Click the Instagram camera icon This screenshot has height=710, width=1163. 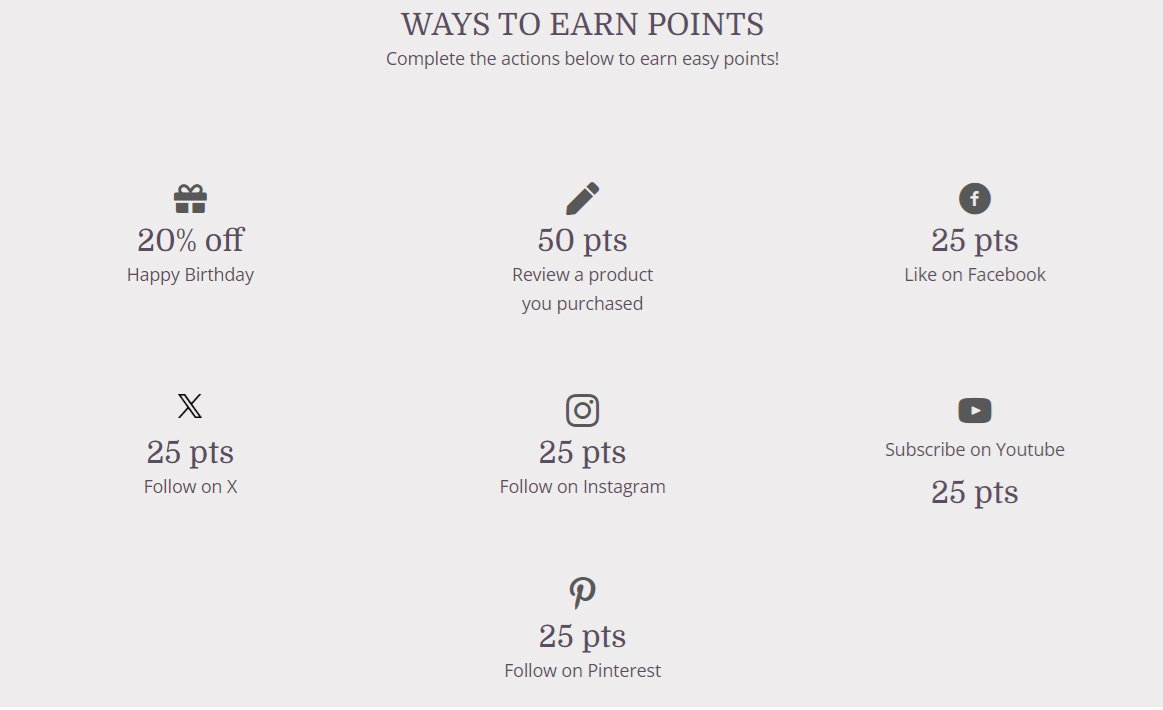pos(582,410)
